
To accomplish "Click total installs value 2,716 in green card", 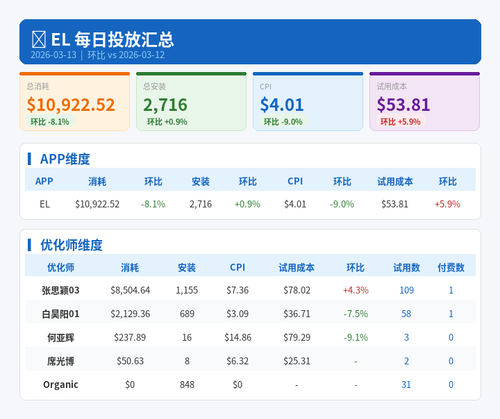I will 165,105.
